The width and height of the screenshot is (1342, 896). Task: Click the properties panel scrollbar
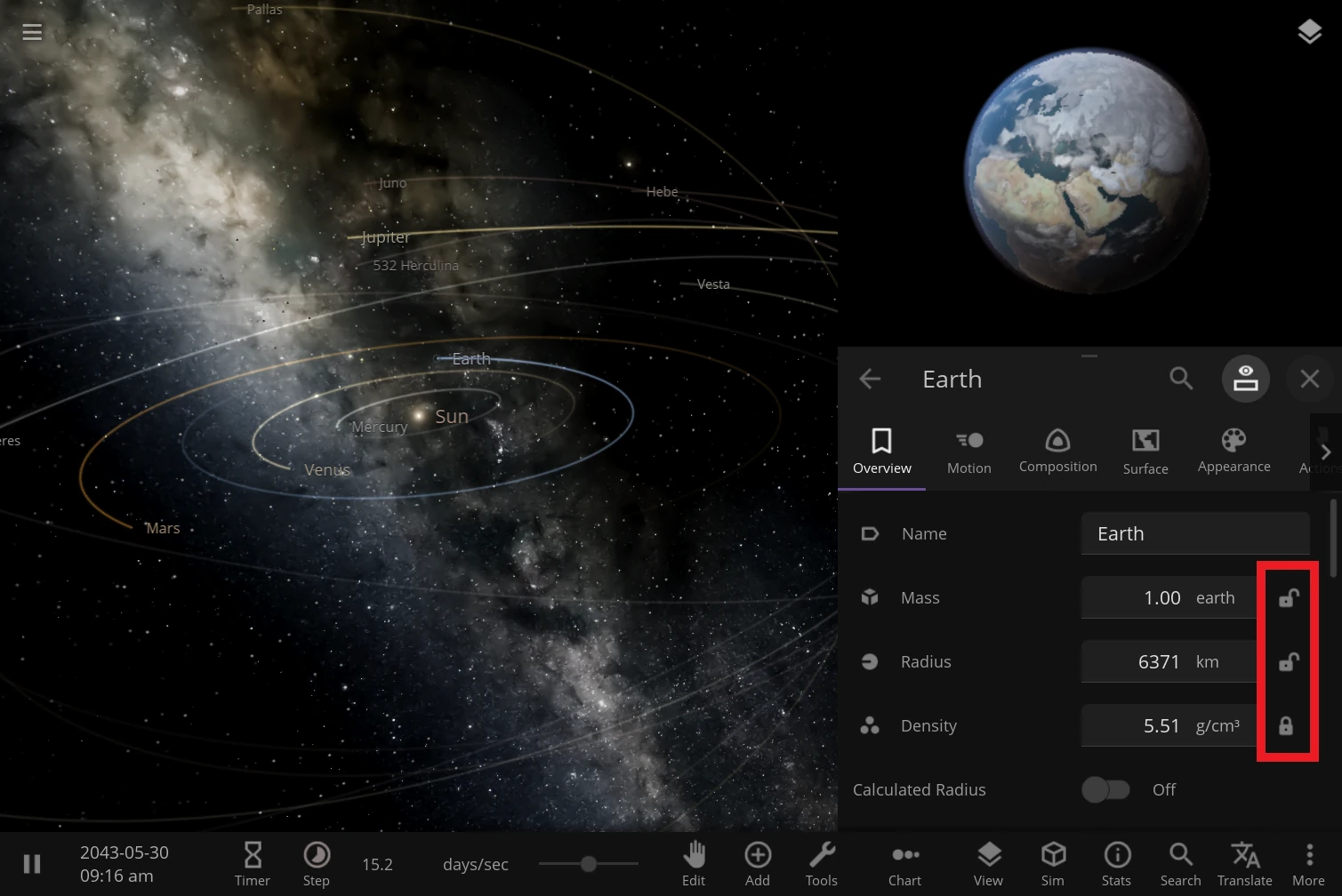(x=1333, y=538)
